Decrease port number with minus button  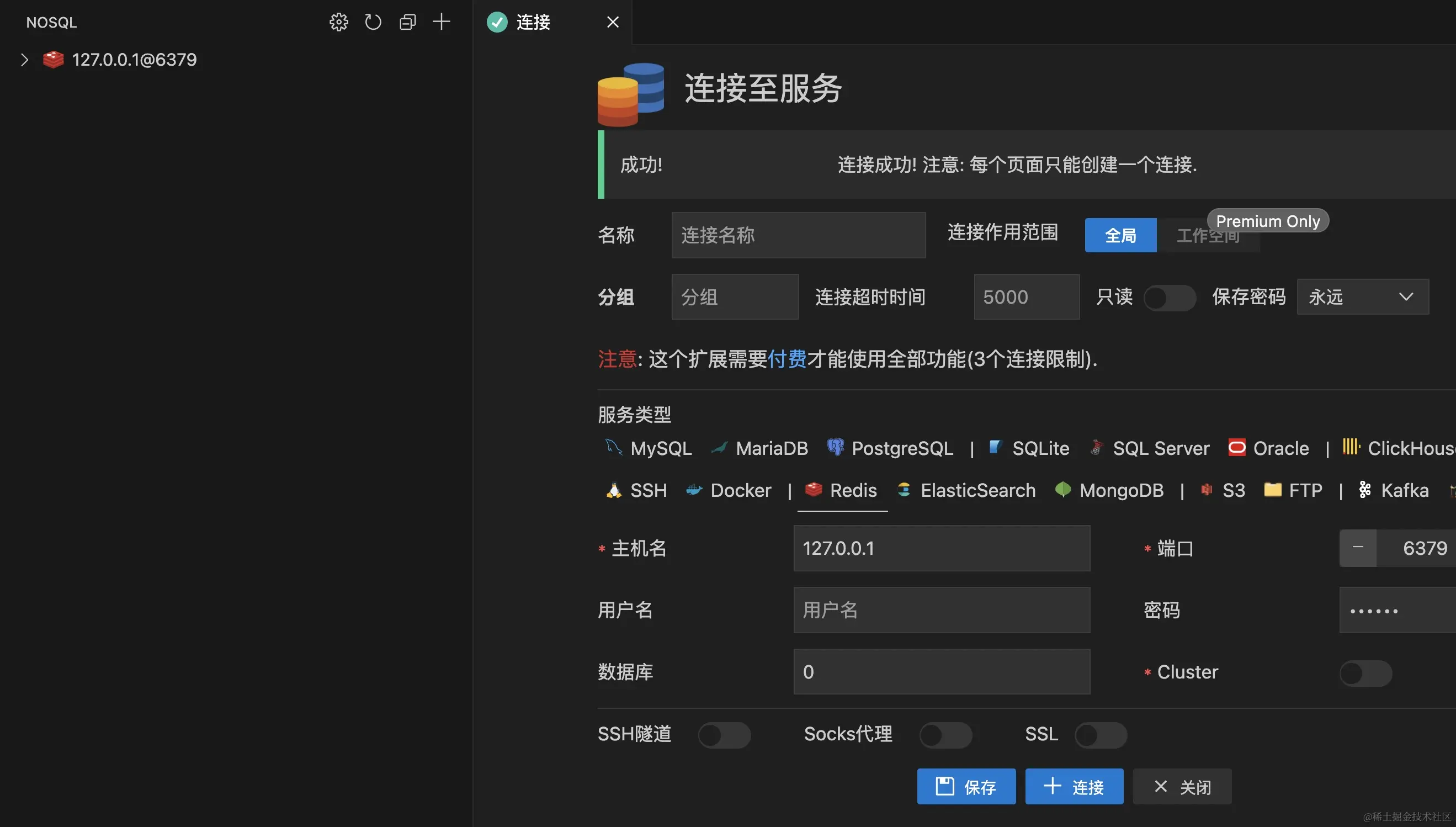click(1357, 548)
